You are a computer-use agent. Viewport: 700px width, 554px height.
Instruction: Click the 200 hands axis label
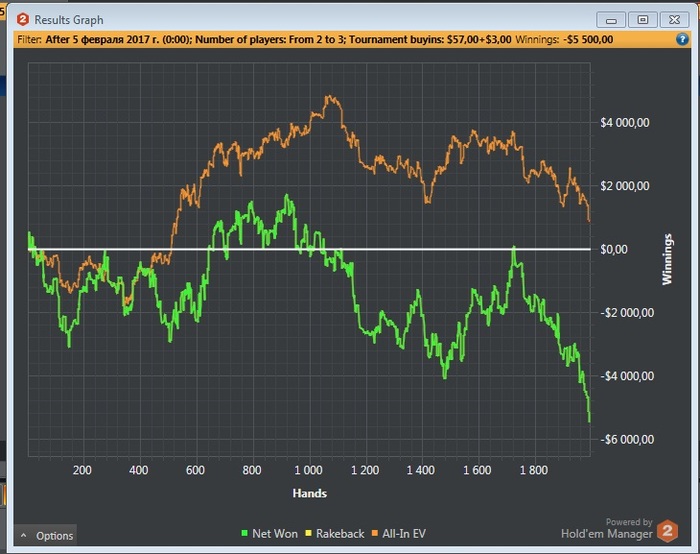tap(82, 470)
